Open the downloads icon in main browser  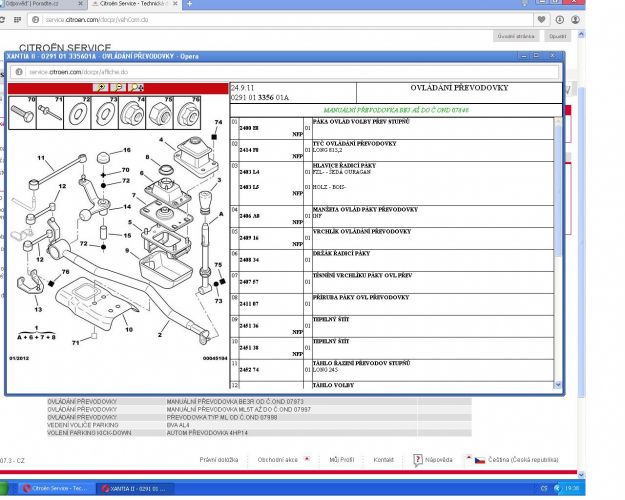point(560,20)
